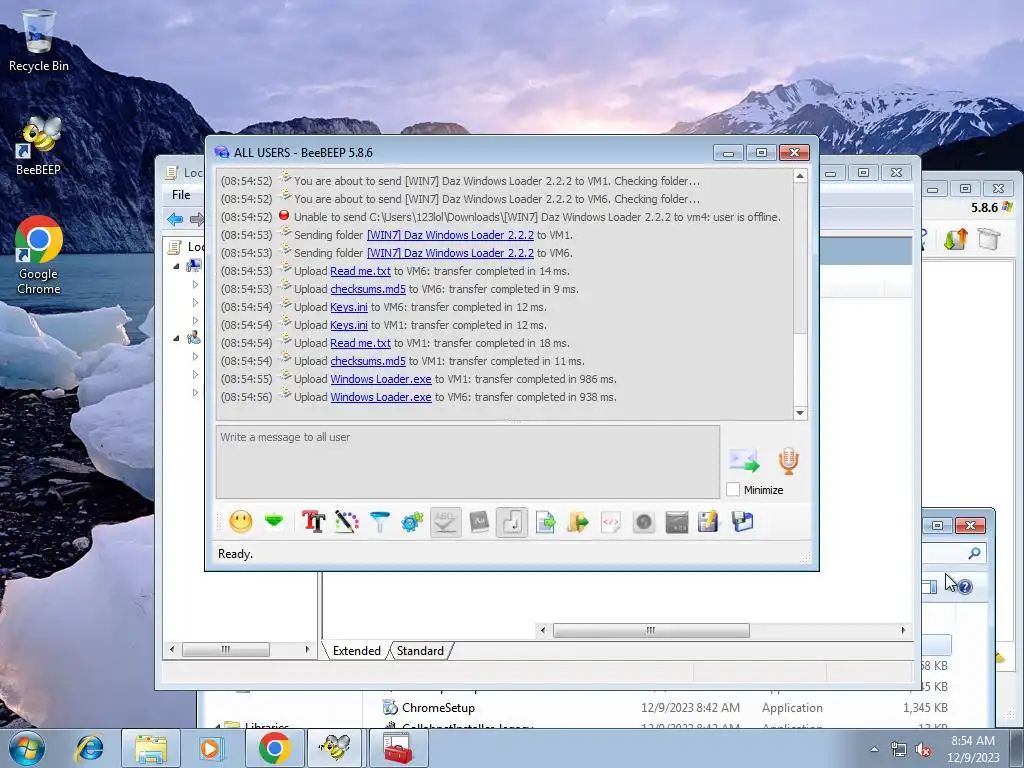Click the 5.8.6 version label
Image resolution: width=1024 pixels, height=768 pixels.
point(984,208)
